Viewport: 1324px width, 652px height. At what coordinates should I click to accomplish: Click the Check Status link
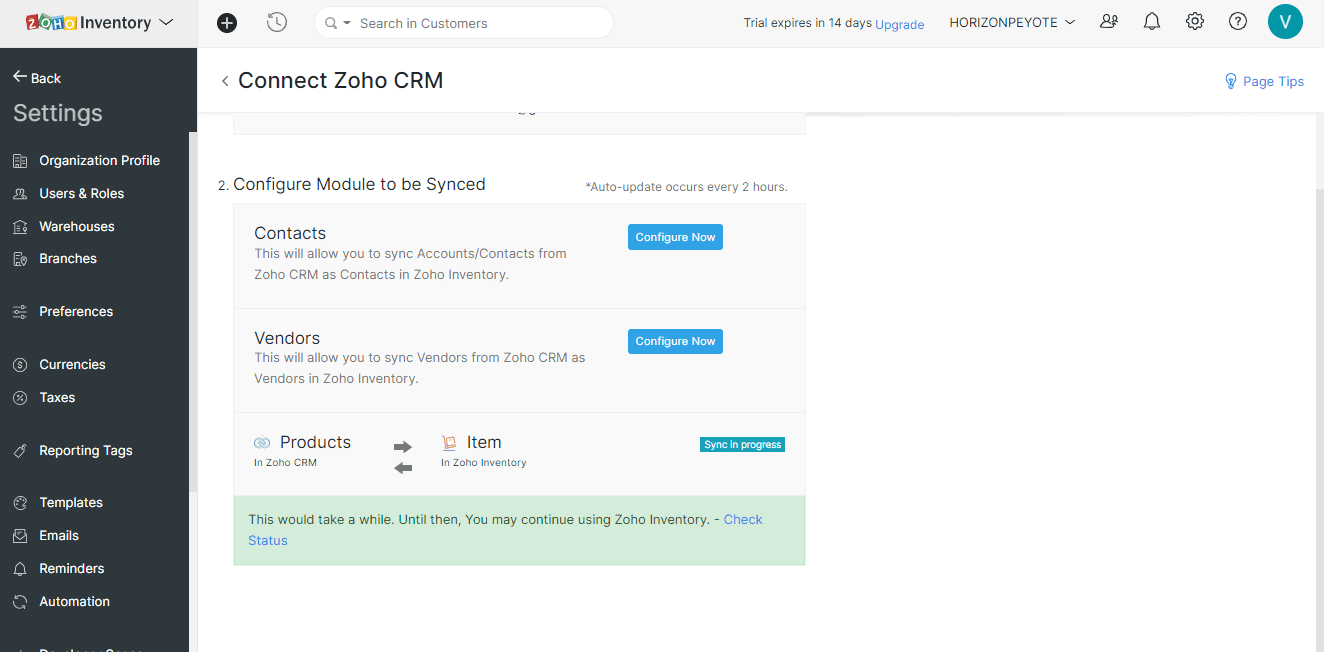(x=742, y=519)
